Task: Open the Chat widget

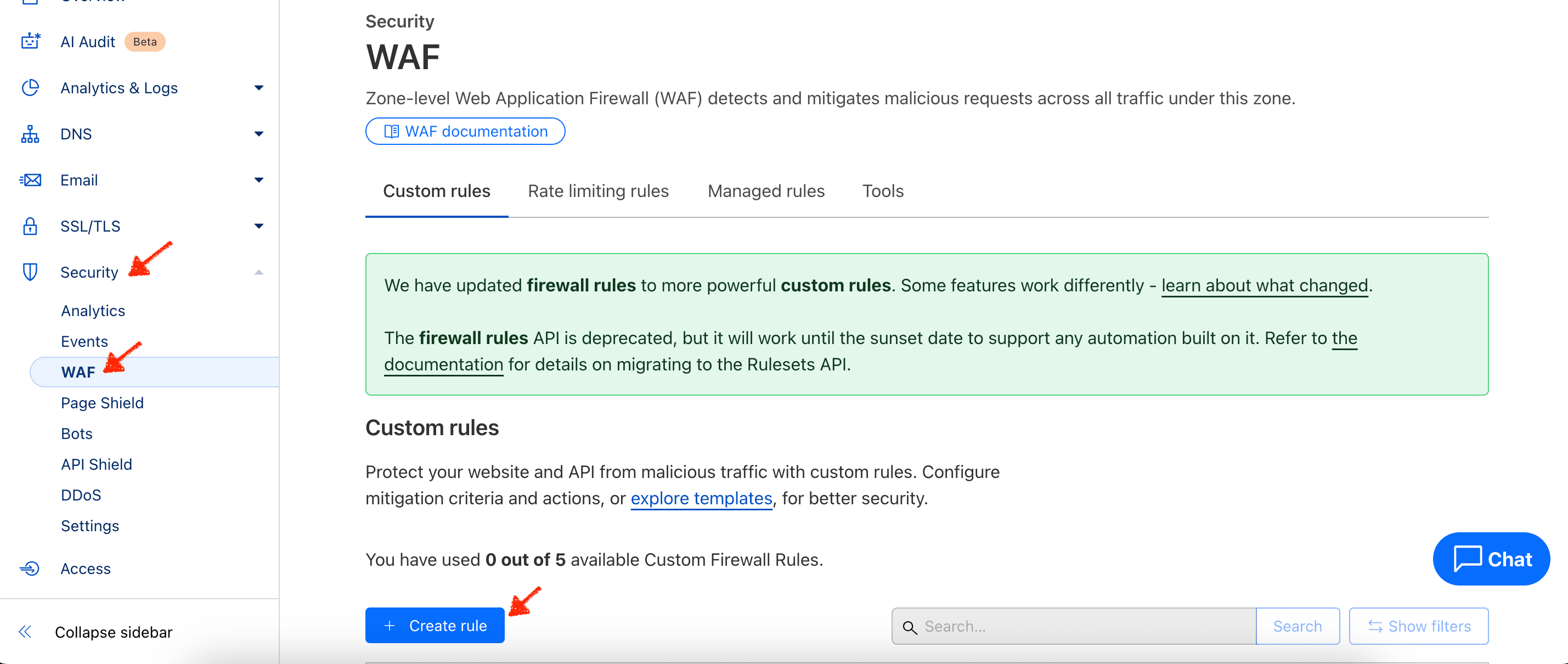Action: click(x=1491, y=559)
